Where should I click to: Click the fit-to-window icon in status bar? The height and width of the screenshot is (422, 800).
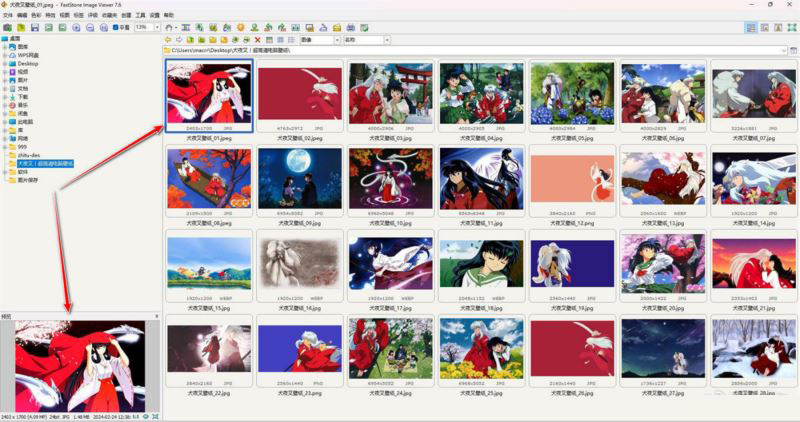(x=155, y=417)
